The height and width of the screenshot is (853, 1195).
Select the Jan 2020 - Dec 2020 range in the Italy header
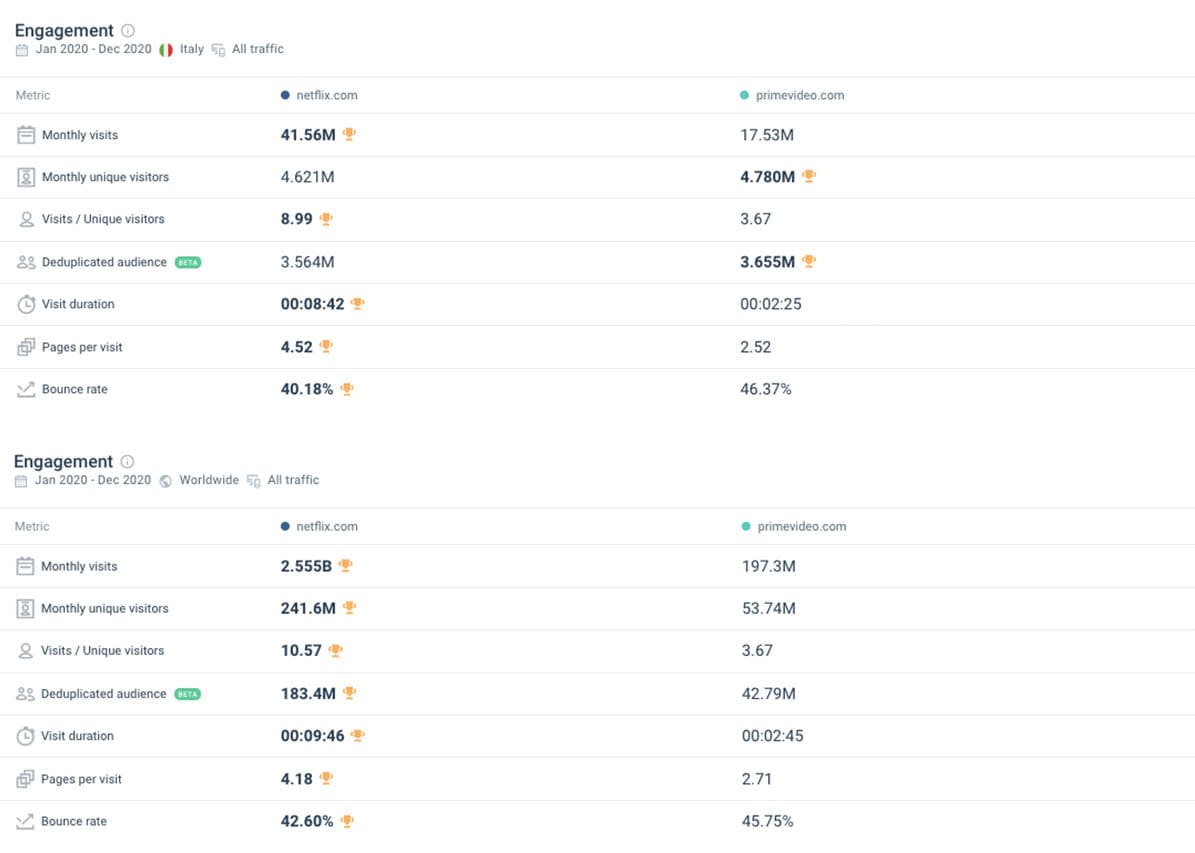[94, 49]
